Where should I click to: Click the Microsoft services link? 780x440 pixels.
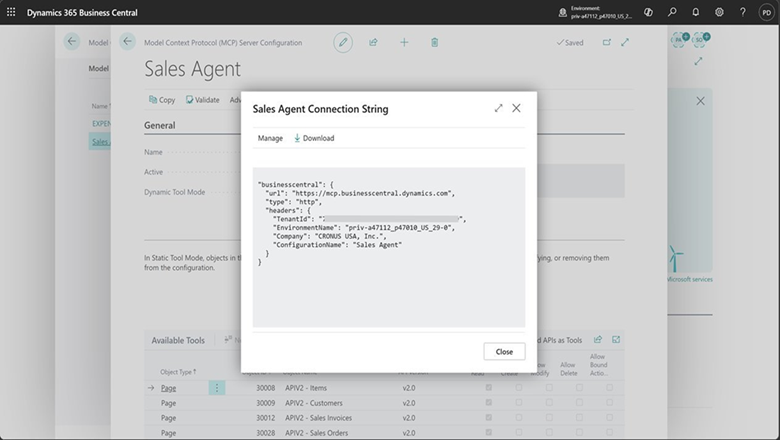tap(690, 279)
